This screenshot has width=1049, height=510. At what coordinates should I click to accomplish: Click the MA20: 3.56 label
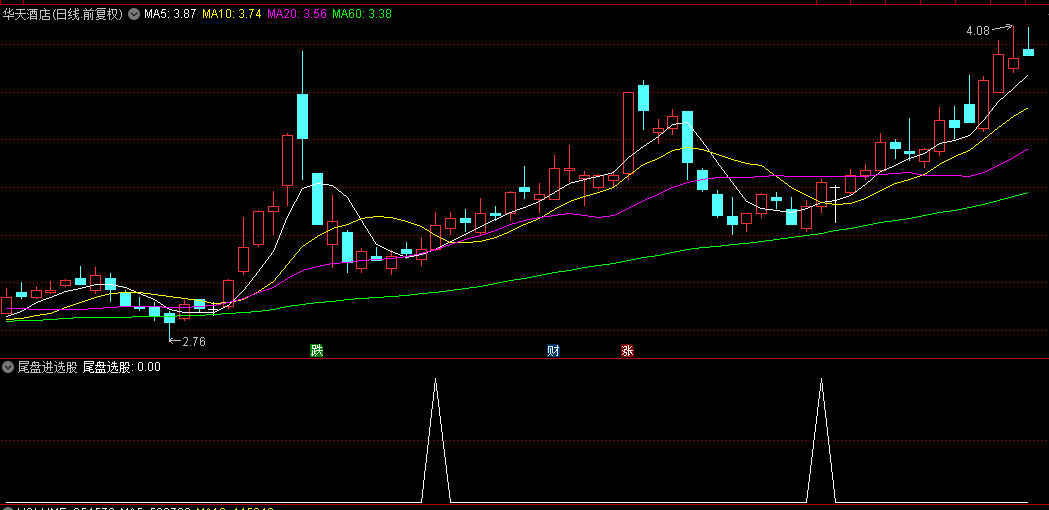(296, 13)
